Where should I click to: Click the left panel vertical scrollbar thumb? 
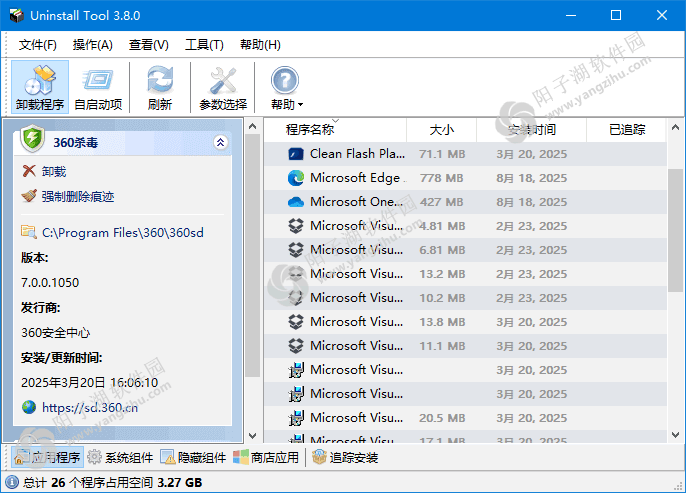252,255
